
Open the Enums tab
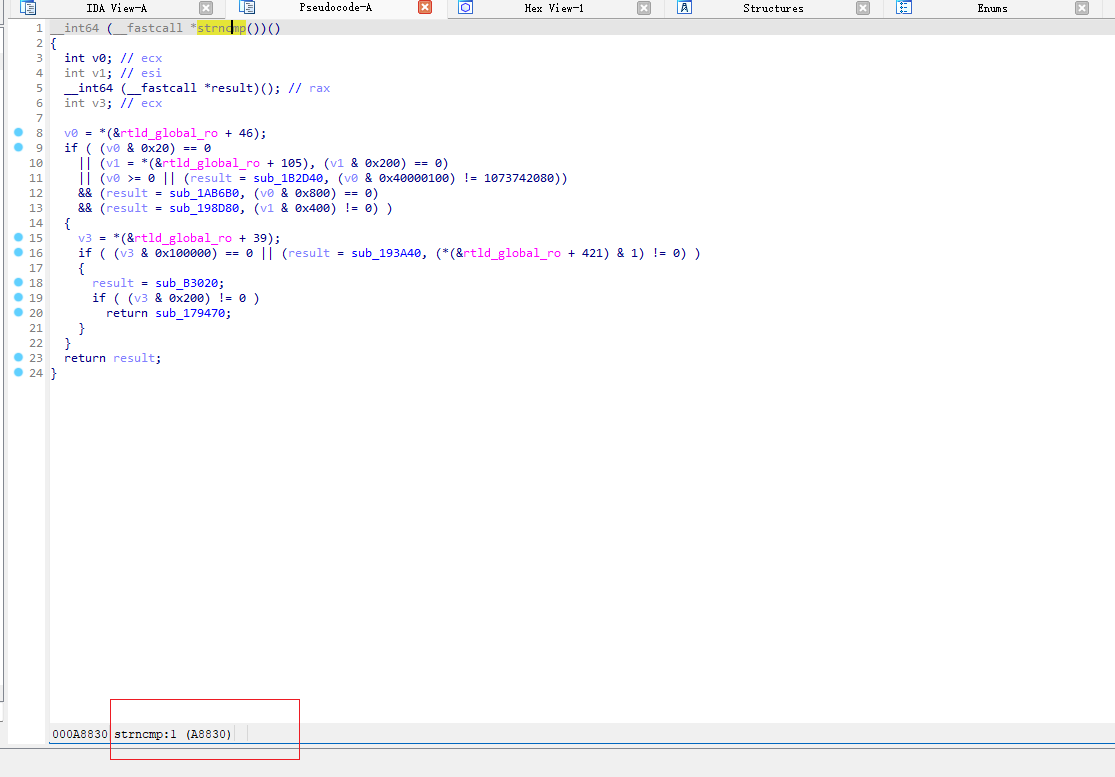point(992,8)
